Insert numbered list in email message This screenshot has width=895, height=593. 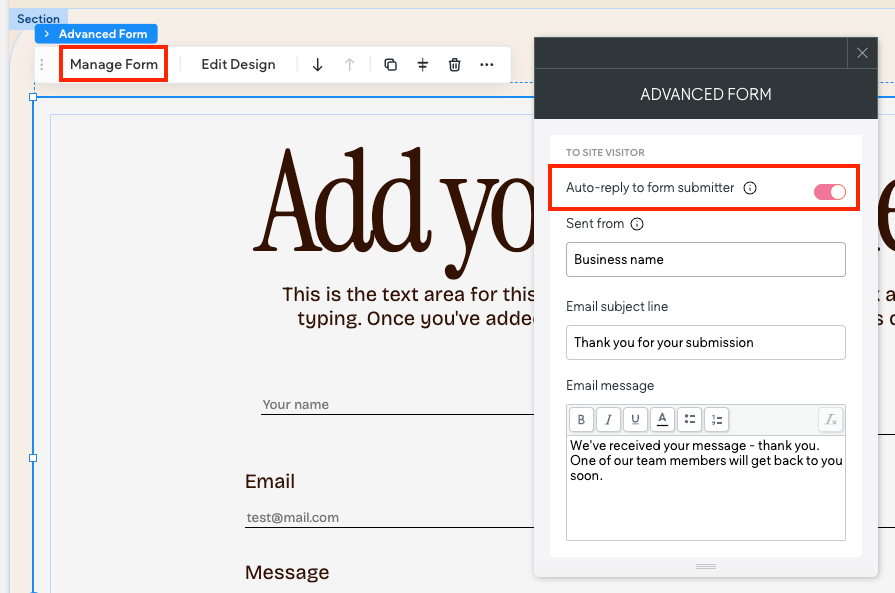(x=716, y=419)
